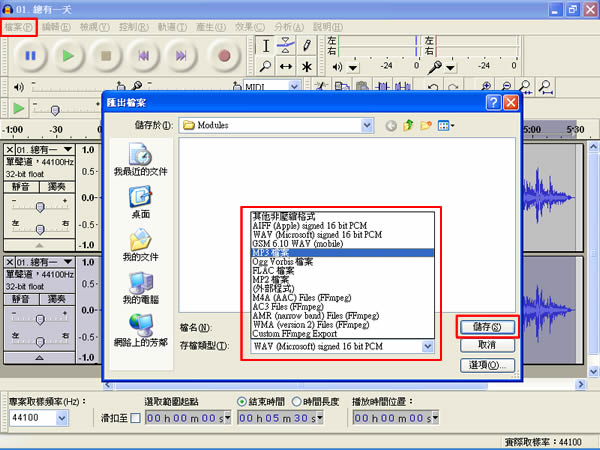The height and width of the screenshot is (450, 600).
Task: Open Desktop in places bar
Action: (140, 202)
